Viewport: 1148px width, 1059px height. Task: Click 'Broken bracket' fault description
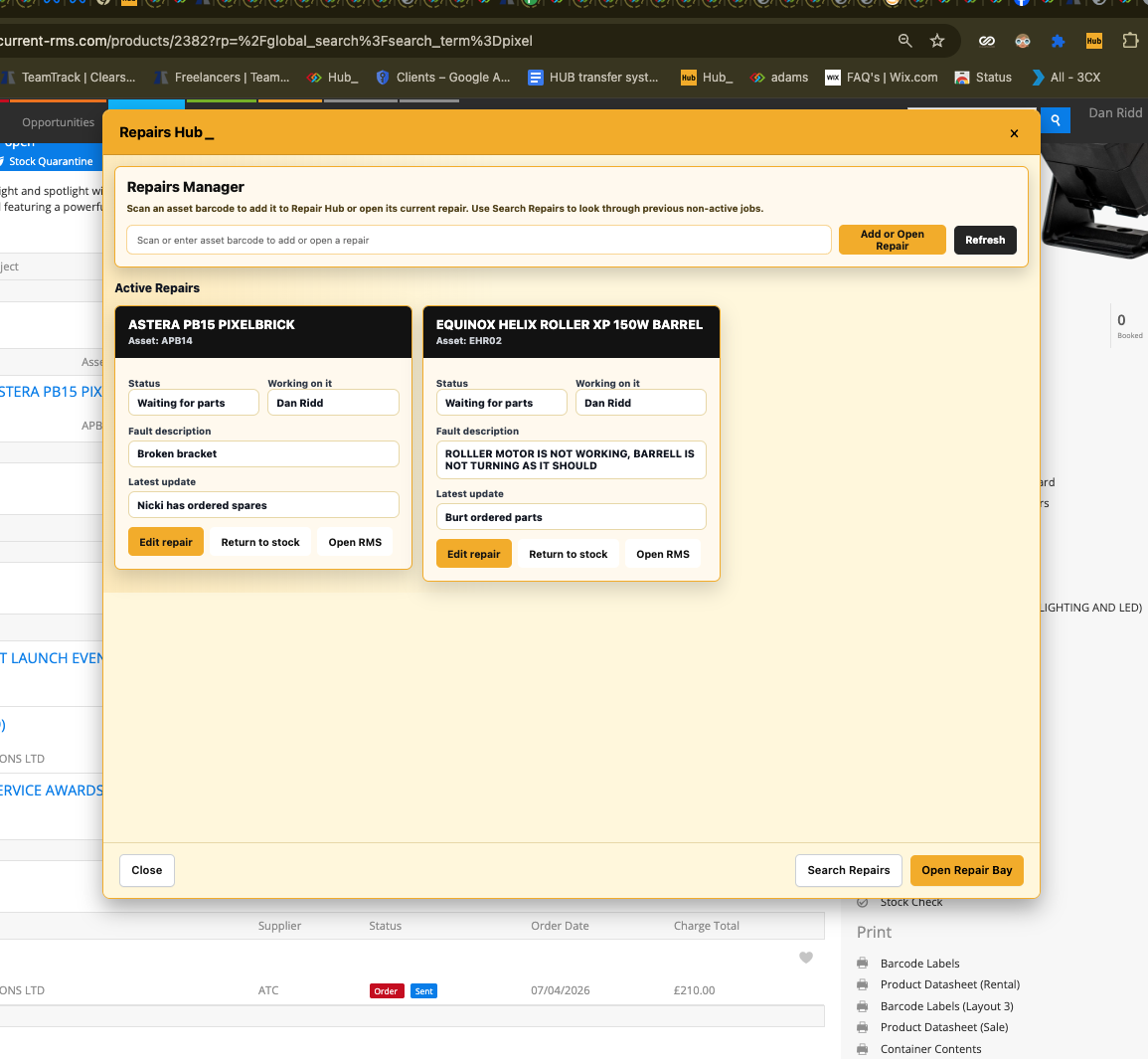click(x=263, y=454)
